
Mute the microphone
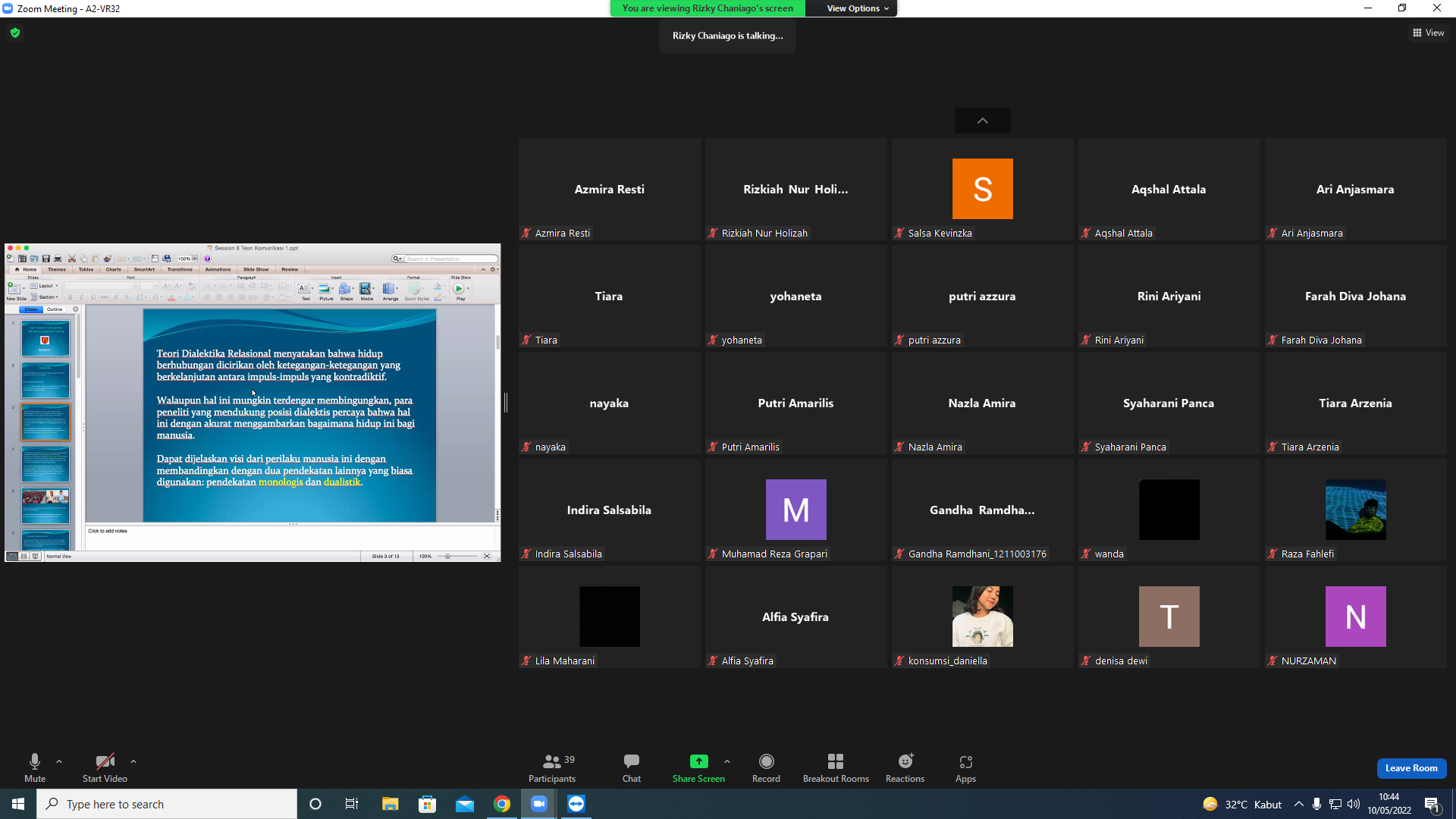(35, 768)
